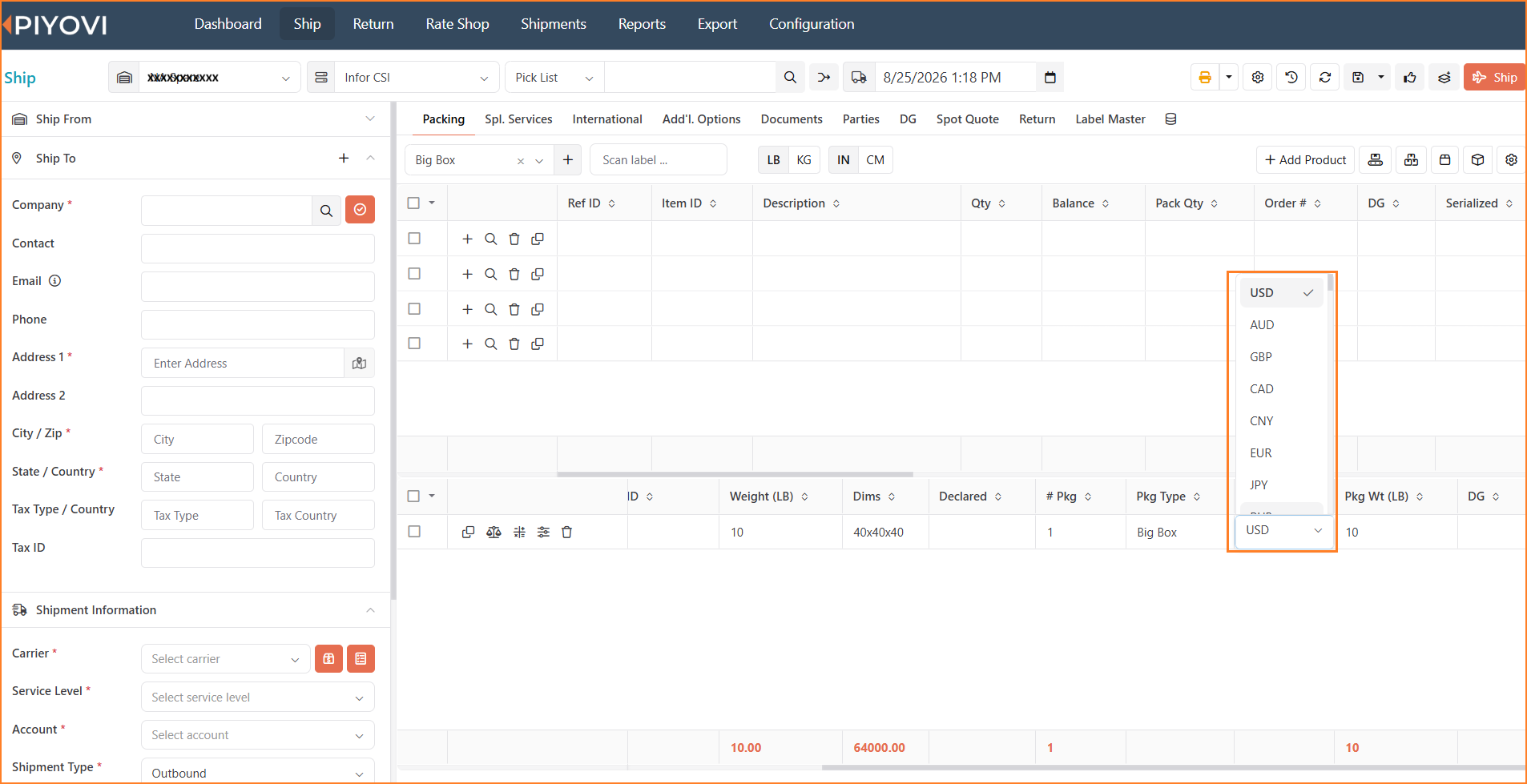
Task: Click the thumbs-up icon
Action: pyautogui.click(x=1410, y=78)
